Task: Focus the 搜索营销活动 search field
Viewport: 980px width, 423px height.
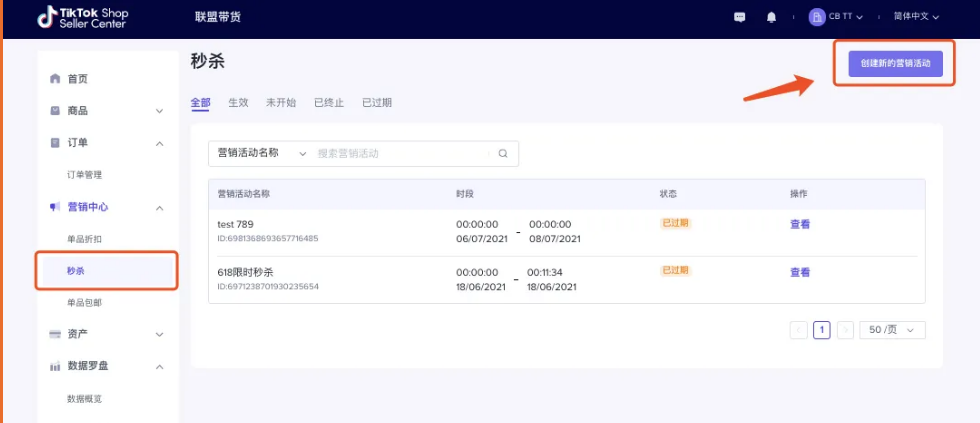Action: 402,153
